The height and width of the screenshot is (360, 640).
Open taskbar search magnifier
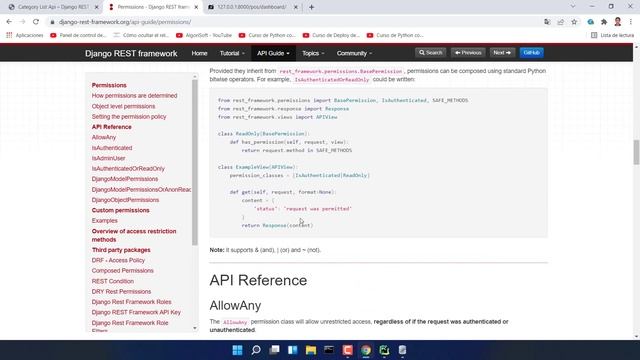tap(256, 350)
